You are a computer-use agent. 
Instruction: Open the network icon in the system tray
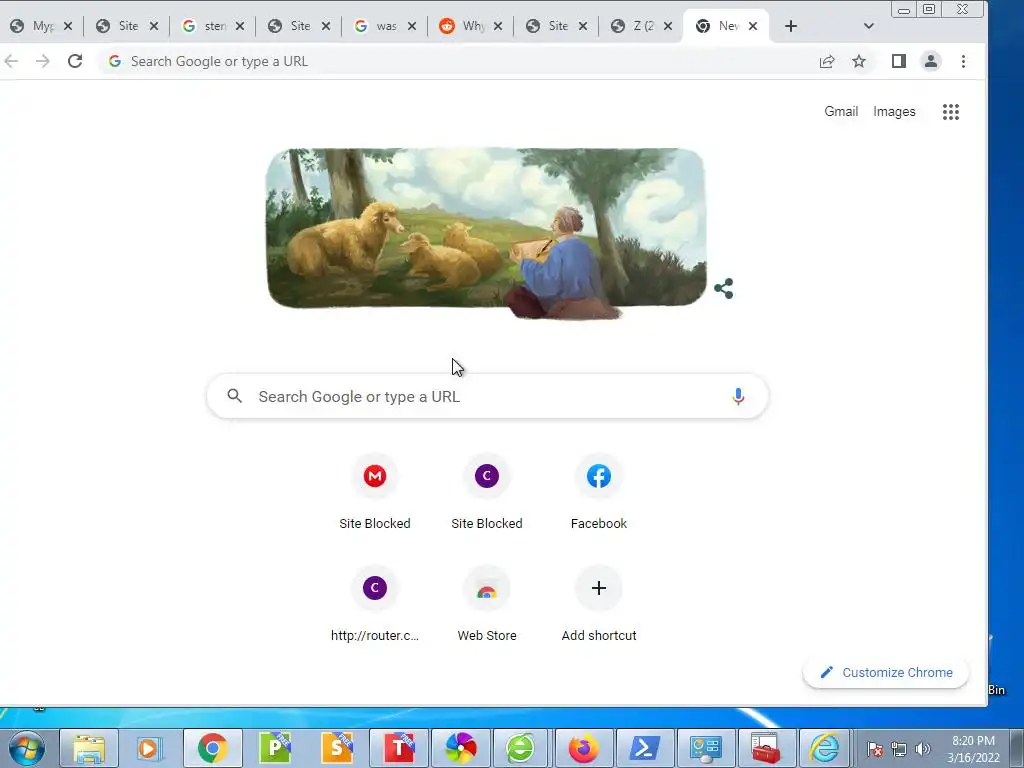coord(899,749)
